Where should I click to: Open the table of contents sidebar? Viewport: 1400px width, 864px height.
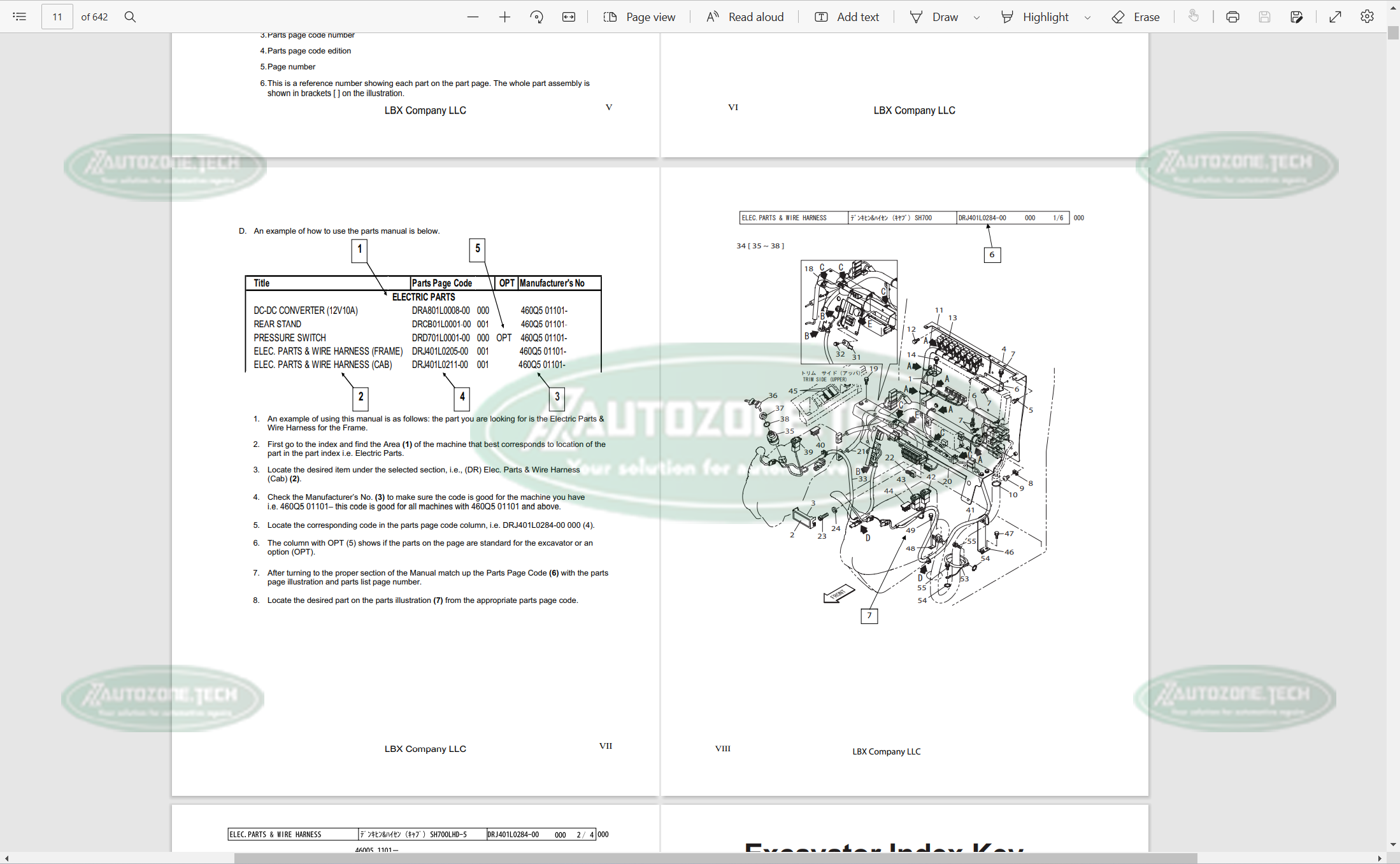[20, 17]
